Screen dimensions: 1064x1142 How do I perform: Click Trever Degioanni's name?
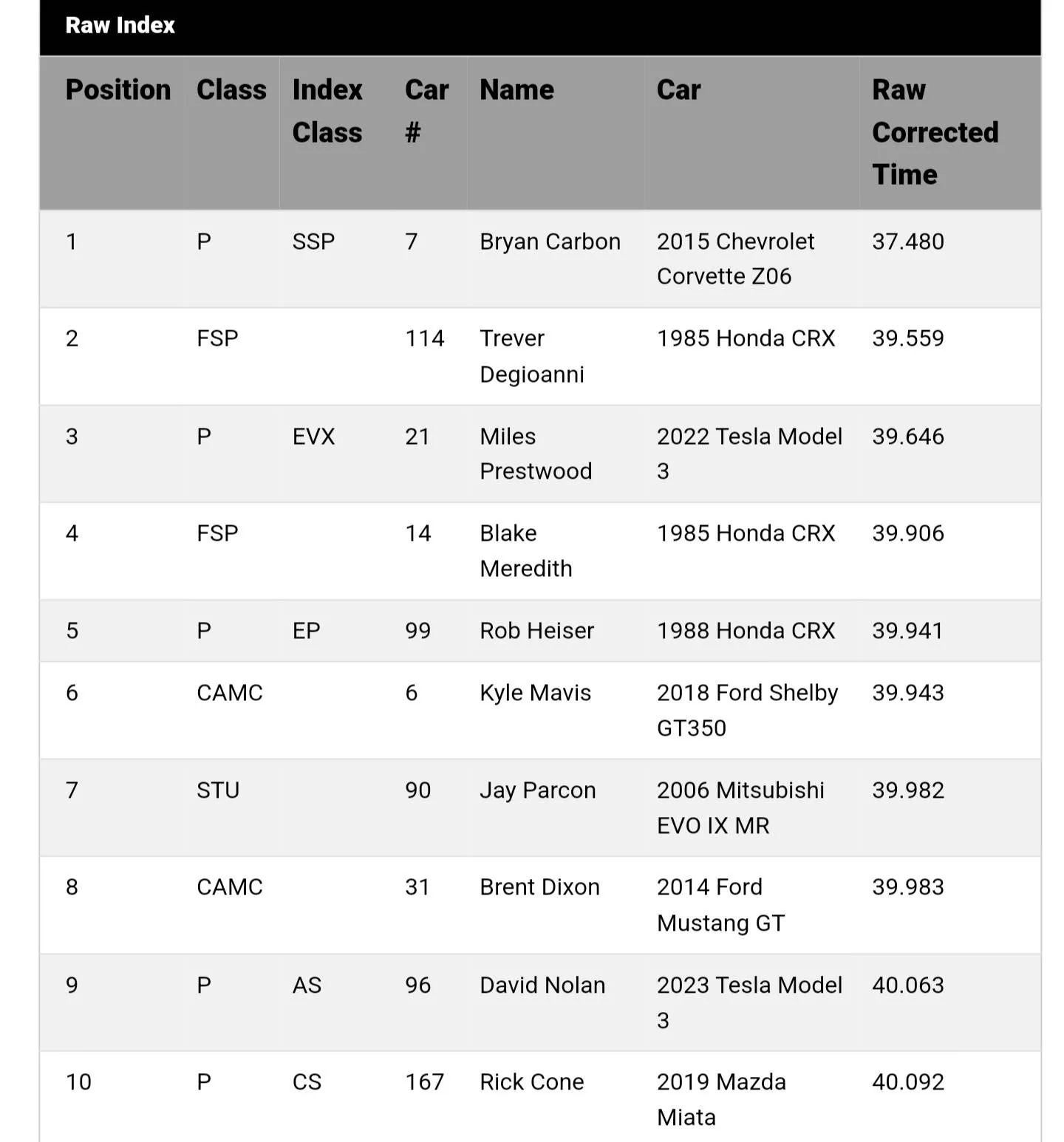pyautogui.click(x=532, y=356)
